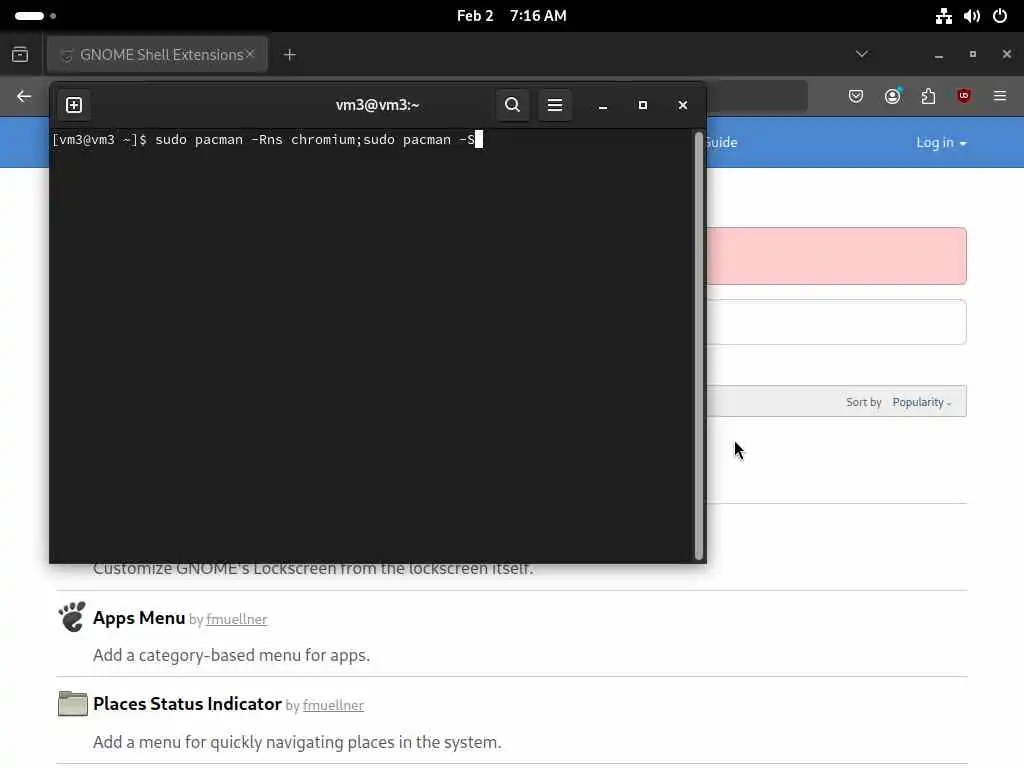The width and height of the screenshot is (1024, 768).
Task: Click the terminal scrollbar
Action: 699,346
